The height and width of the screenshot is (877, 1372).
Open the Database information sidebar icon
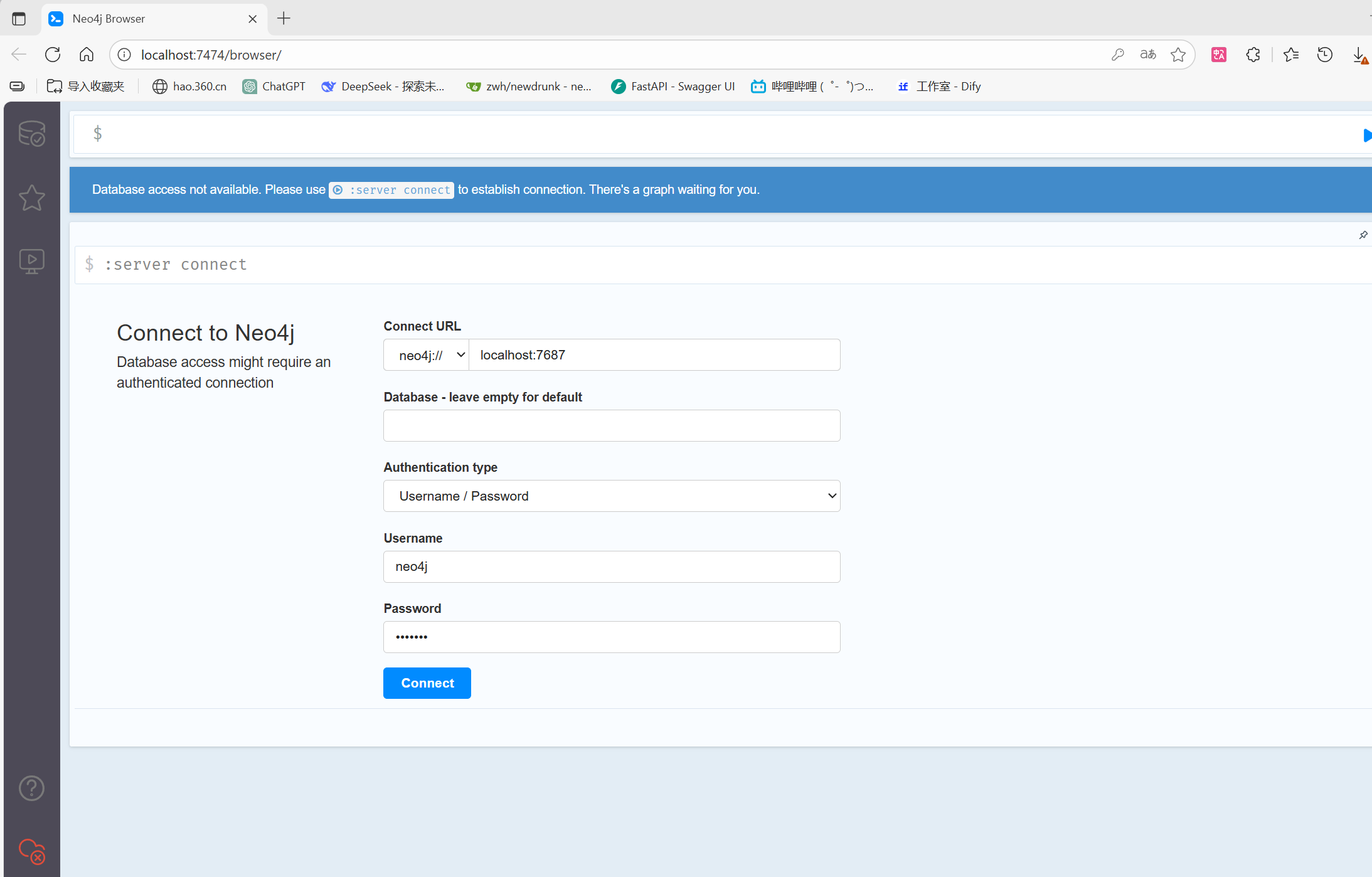click(x=31, y=134)
